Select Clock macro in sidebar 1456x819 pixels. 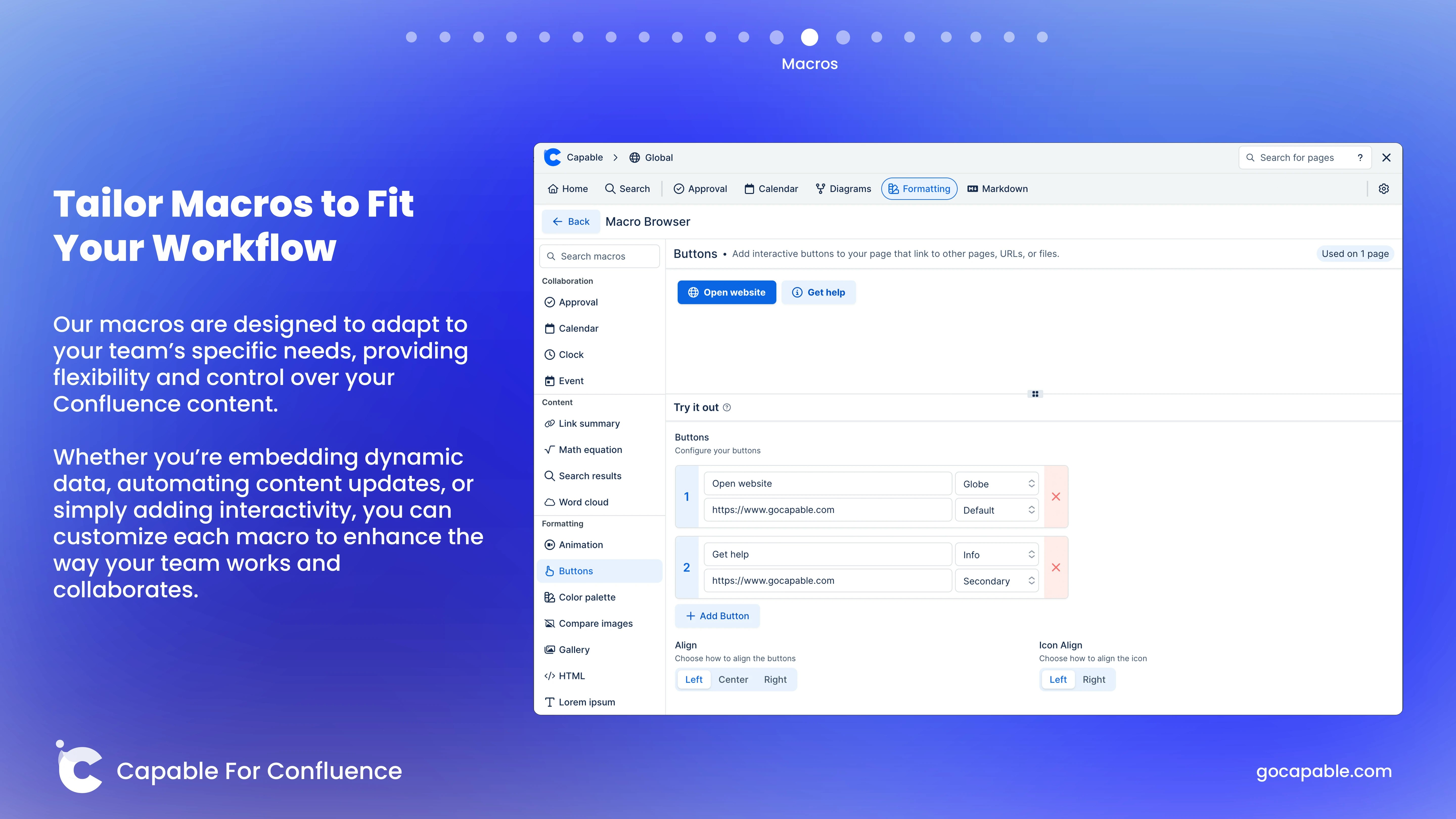[x=599, y=355]
